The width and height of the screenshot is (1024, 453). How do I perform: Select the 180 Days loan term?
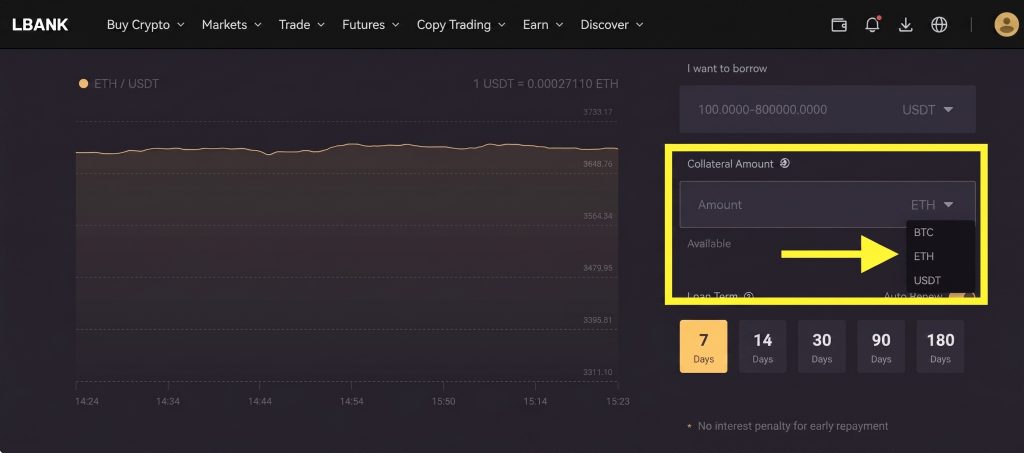pyautogui.click(x=940, y=346)
